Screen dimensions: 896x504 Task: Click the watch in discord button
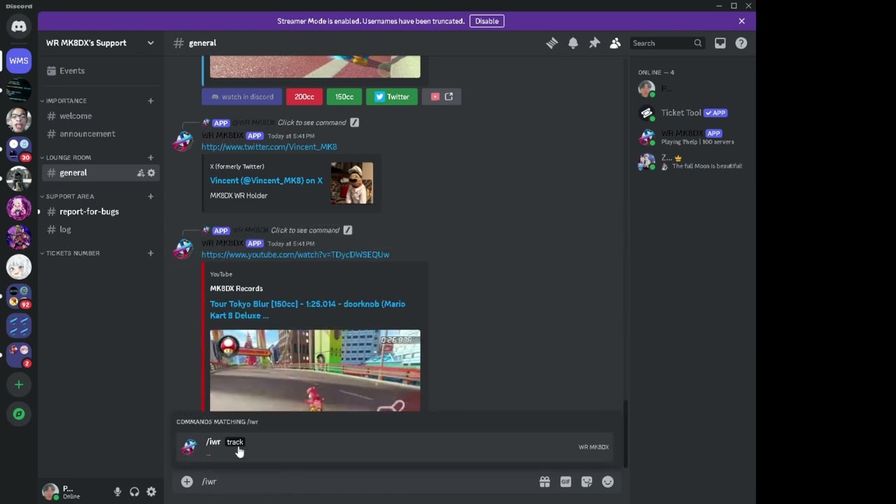242,97
